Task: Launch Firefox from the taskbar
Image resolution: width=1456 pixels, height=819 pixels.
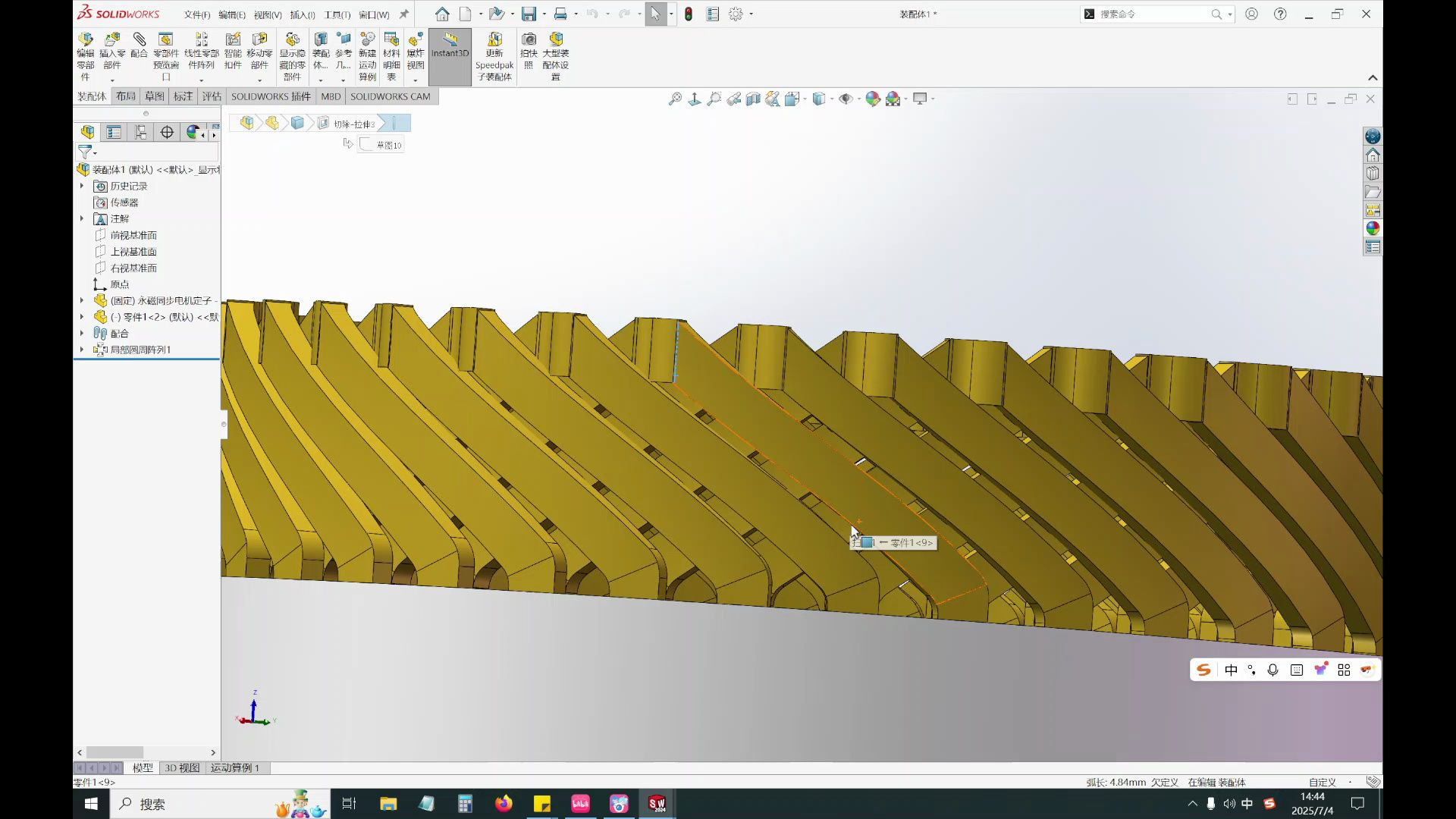Action: click(x=504, y=803)
